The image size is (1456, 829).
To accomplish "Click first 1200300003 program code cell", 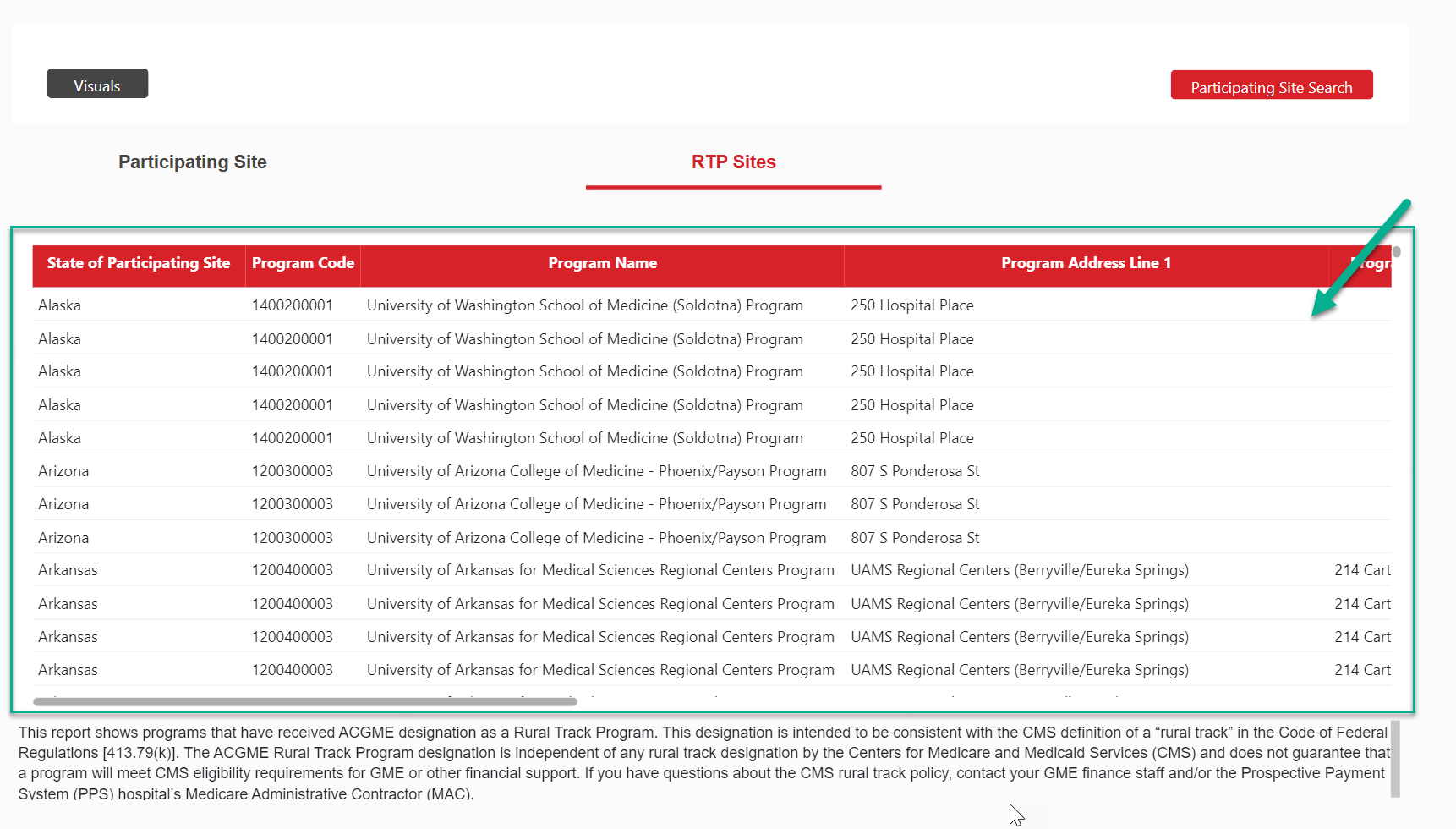I will (x=293, y=471).
